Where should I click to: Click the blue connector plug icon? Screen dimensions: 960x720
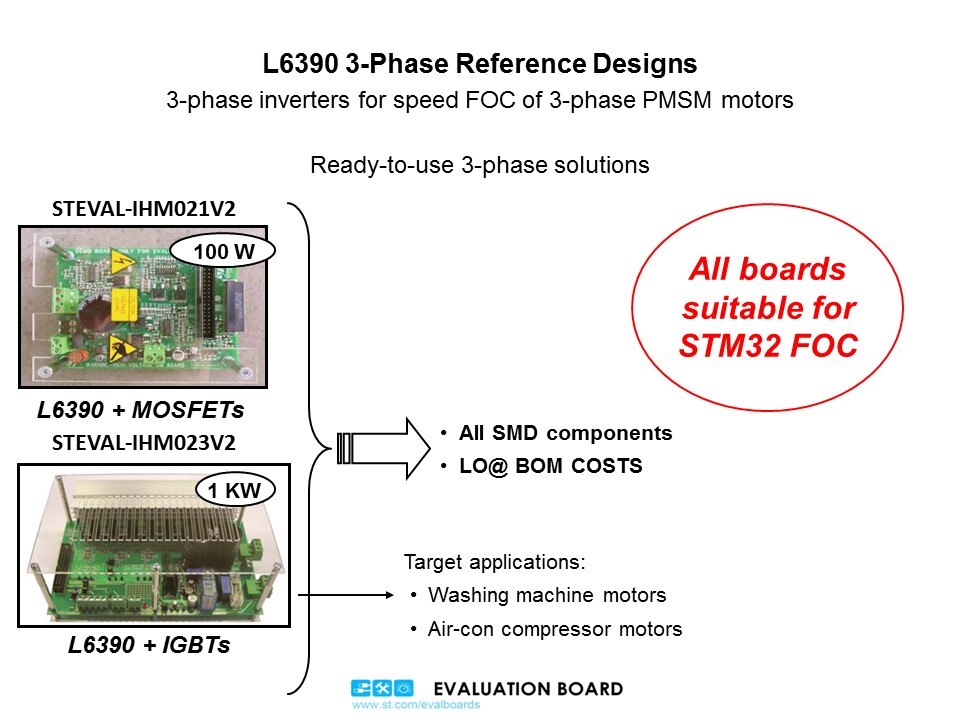(361, 689)
